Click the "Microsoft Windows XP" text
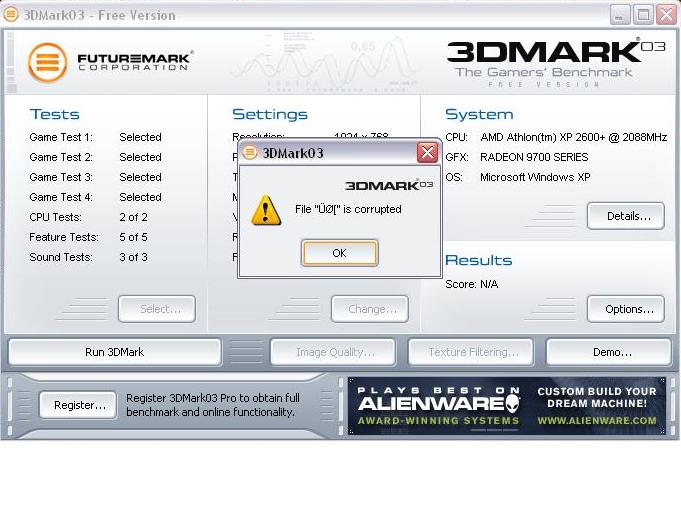 click(x=535, y=177)
